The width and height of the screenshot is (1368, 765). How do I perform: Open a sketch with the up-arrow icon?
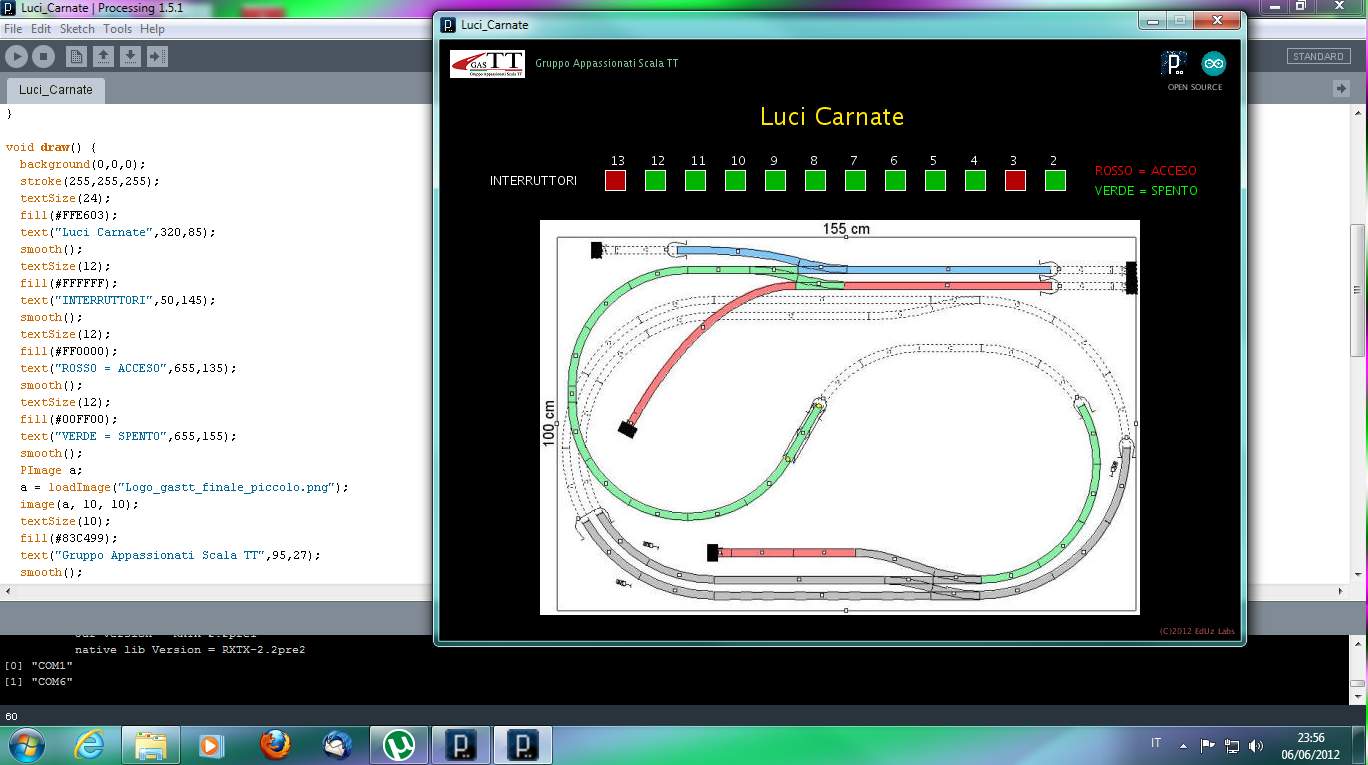103,57
